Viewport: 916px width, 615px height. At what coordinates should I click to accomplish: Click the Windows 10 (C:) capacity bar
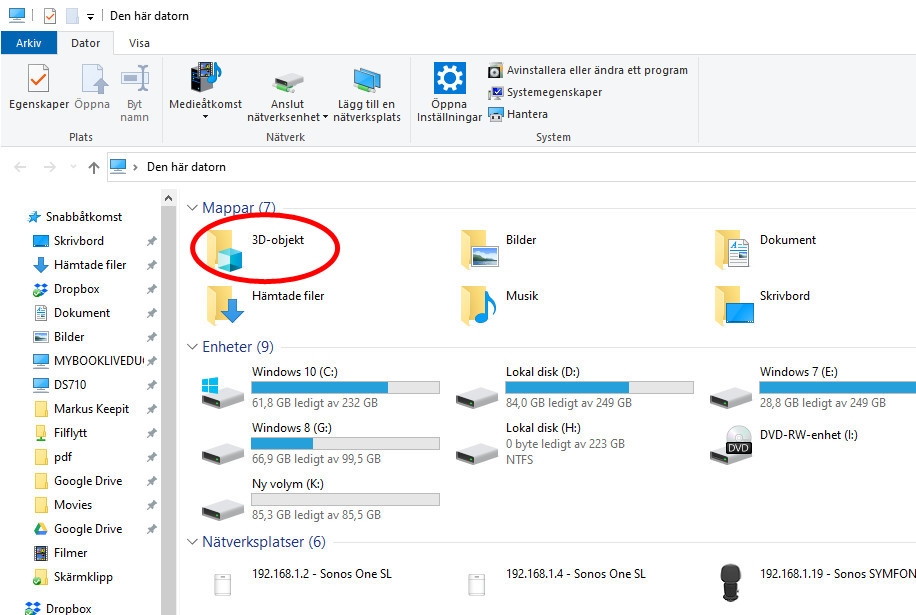[345, 387]
